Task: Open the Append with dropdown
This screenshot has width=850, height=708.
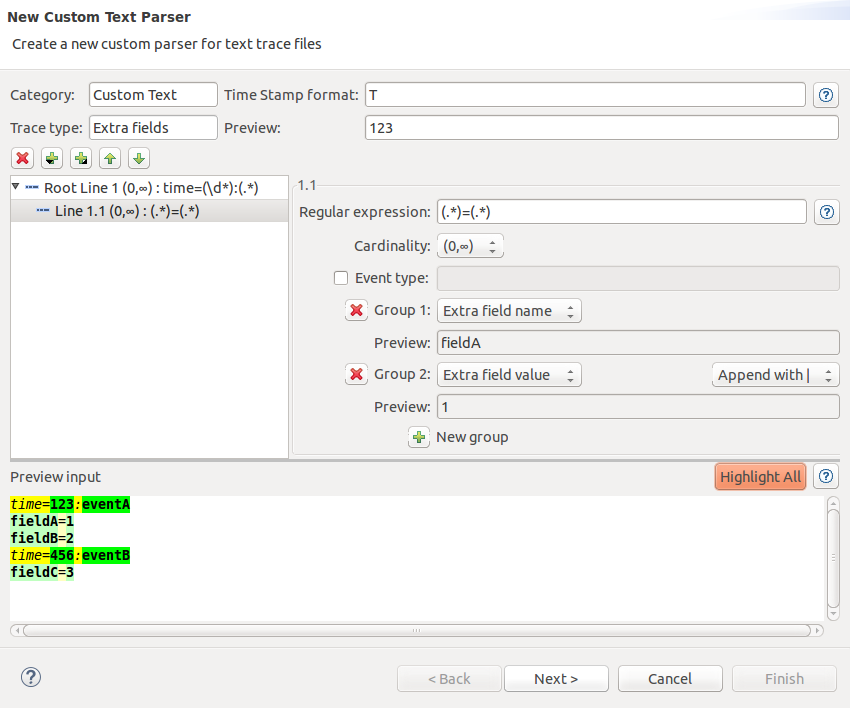Action: (x=775, y=374)
